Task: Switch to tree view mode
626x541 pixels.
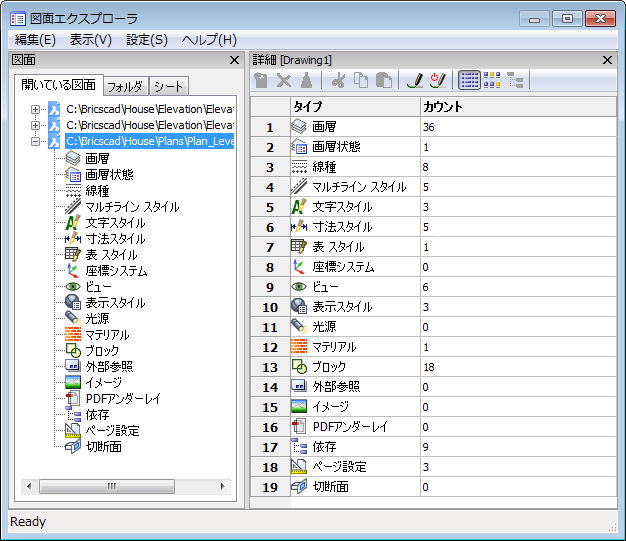Action: point(515,80)
